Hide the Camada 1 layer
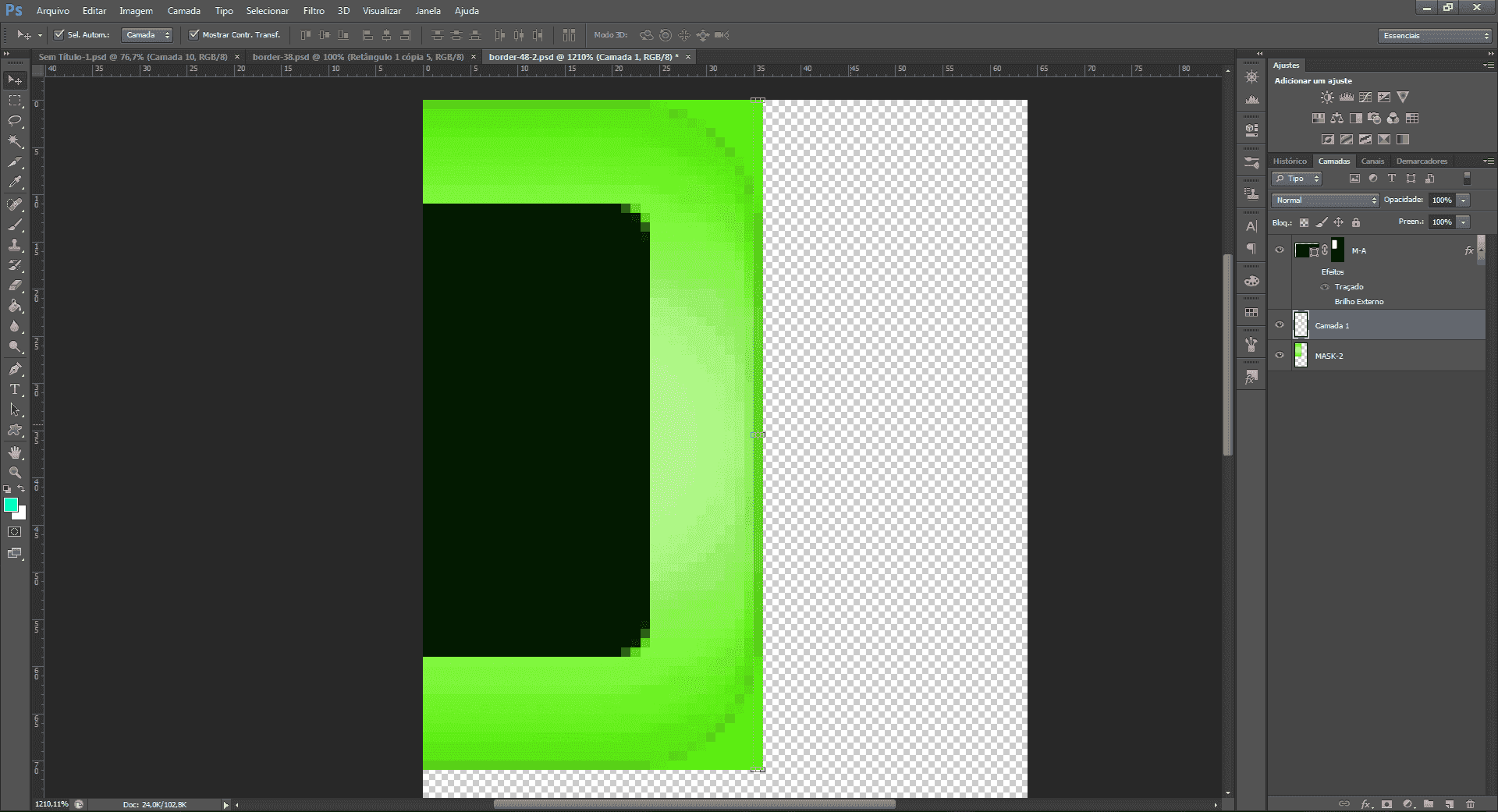Image resolution: width=1498 pixels, height=812 pixels. coord(1280,325)
